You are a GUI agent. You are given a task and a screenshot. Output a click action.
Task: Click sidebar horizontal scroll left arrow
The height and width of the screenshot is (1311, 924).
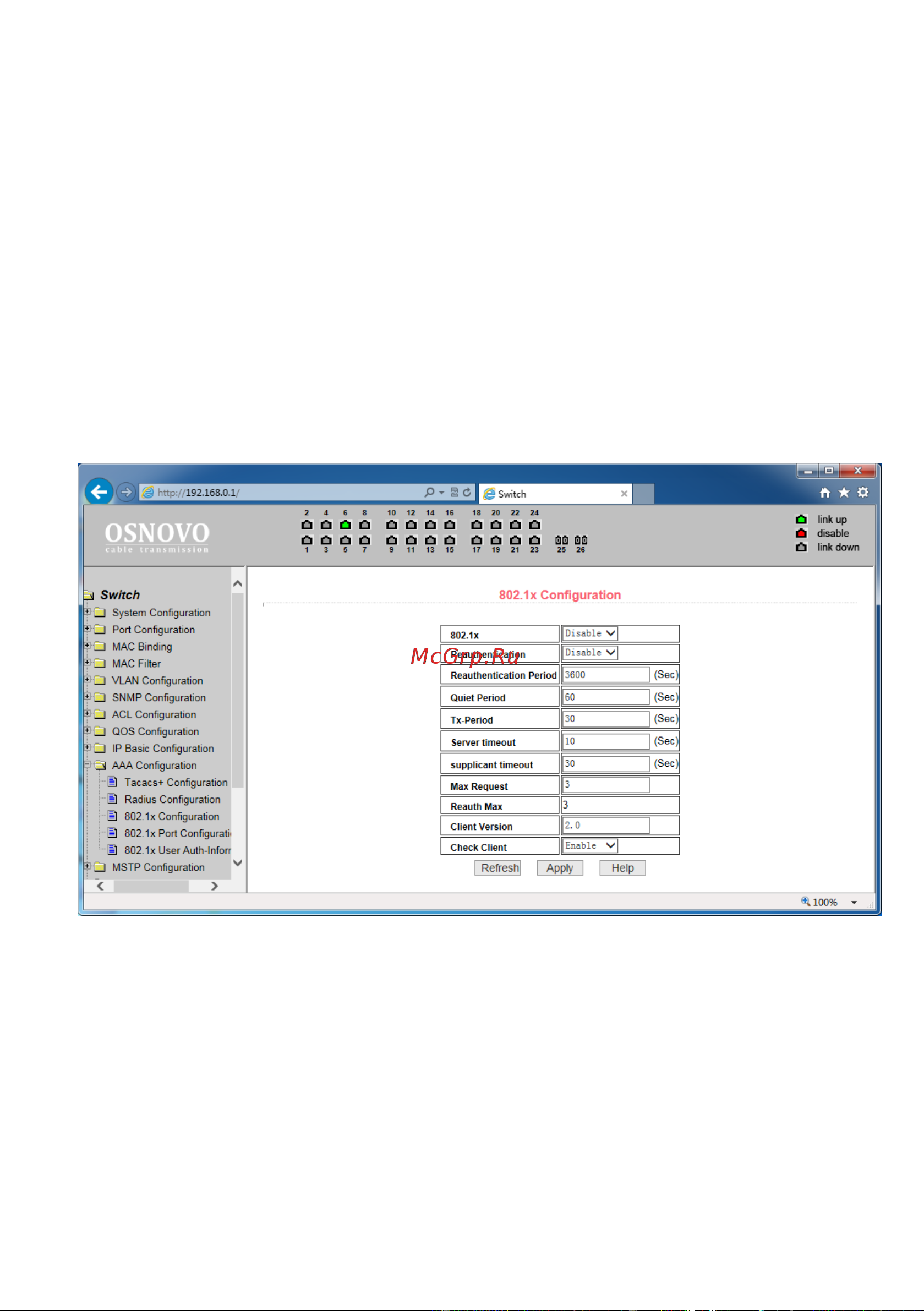[x=101, y=886]
